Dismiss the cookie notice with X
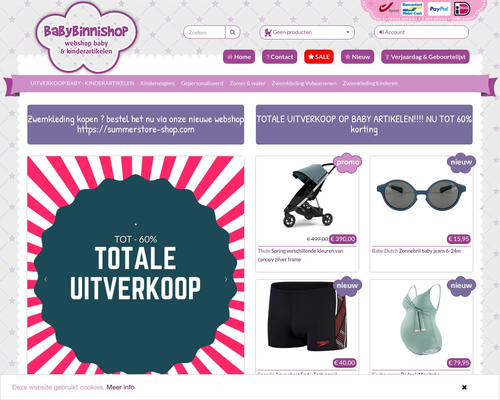Image resolution: width=500 pixels, height=400 pixels. pyautogui.click(x=464, y=387)
